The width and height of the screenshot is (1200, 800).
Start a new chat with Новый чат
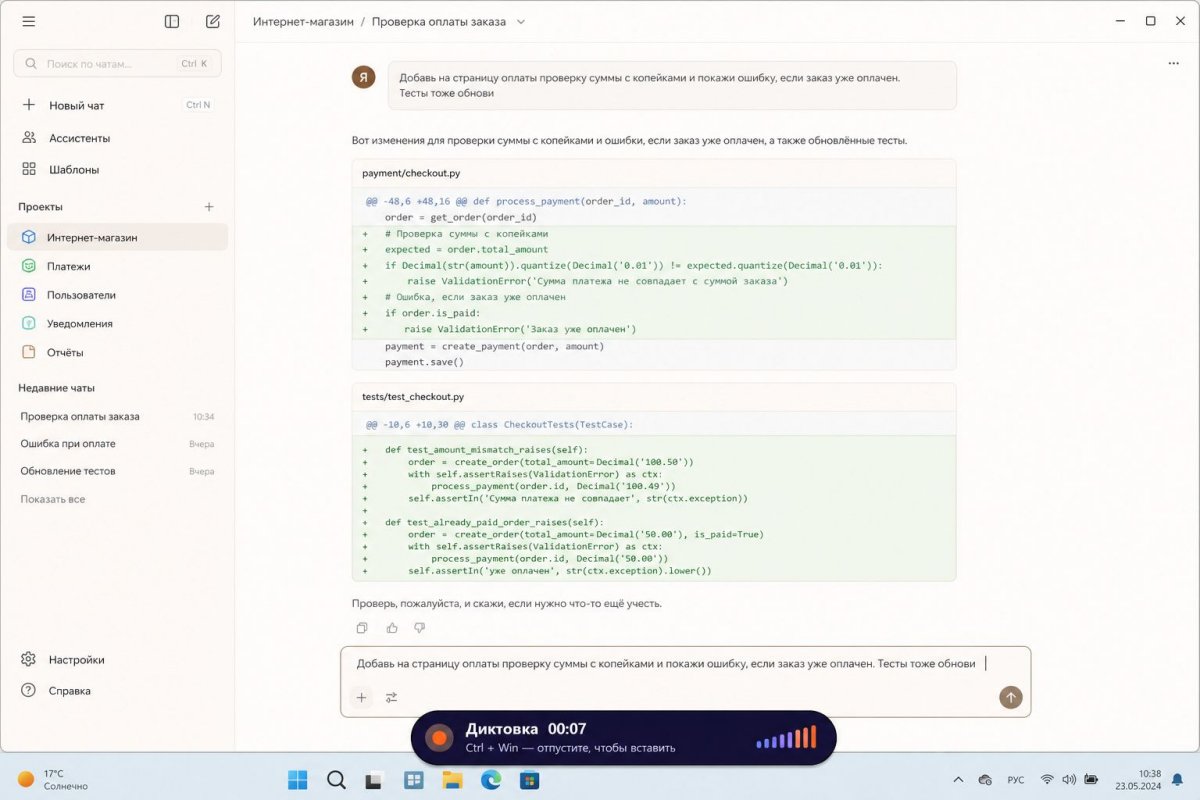click(x=117, y=105)
